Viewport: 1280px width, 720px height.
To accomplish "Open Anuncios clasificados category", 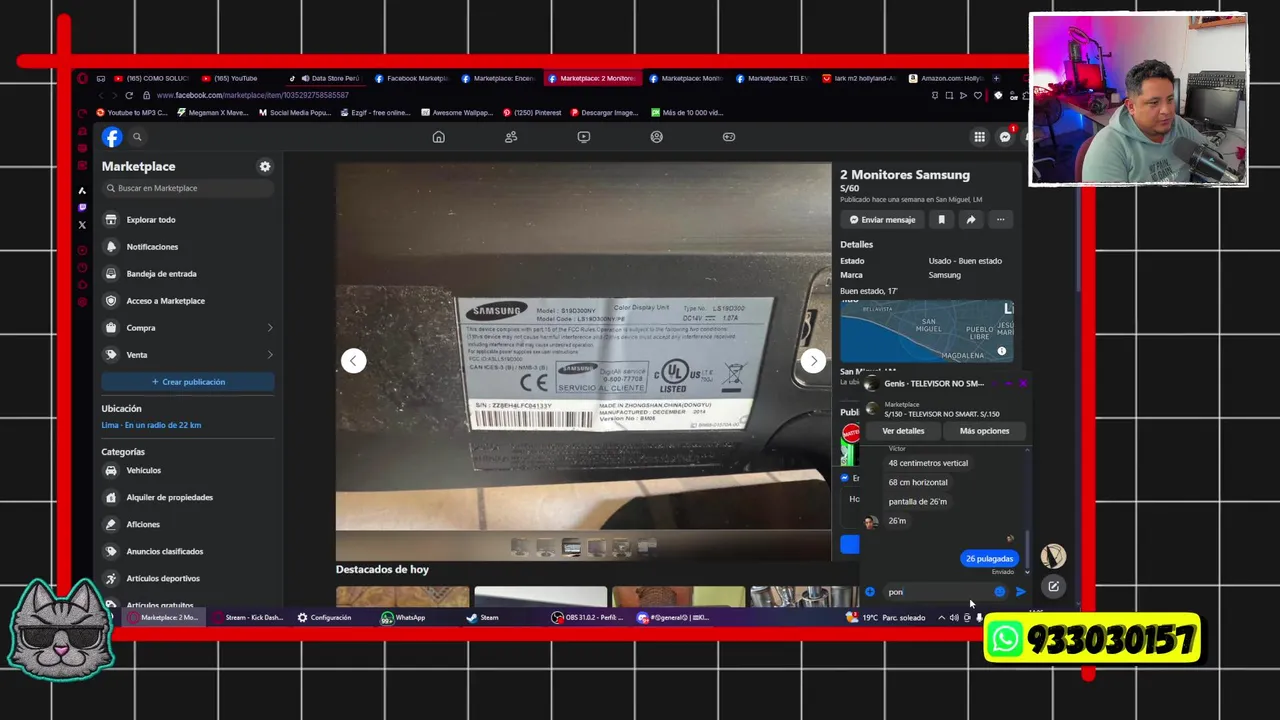I will 188,551.
